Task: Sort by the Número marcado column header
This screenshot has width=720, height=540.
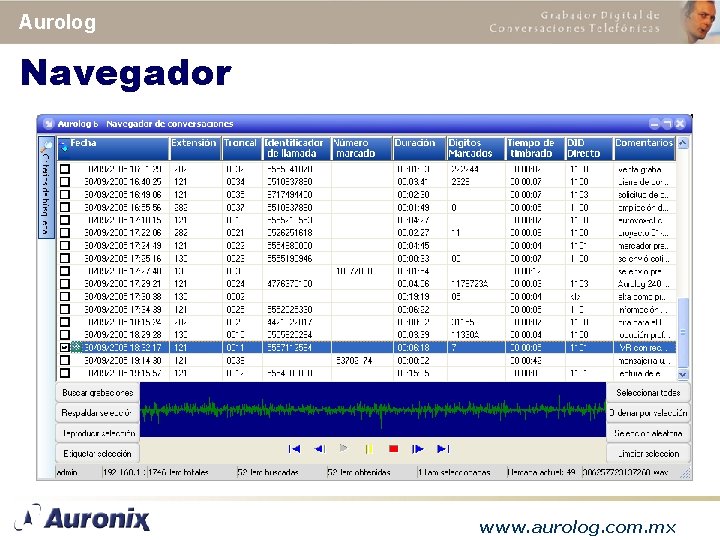Action: tap(362, 148)
